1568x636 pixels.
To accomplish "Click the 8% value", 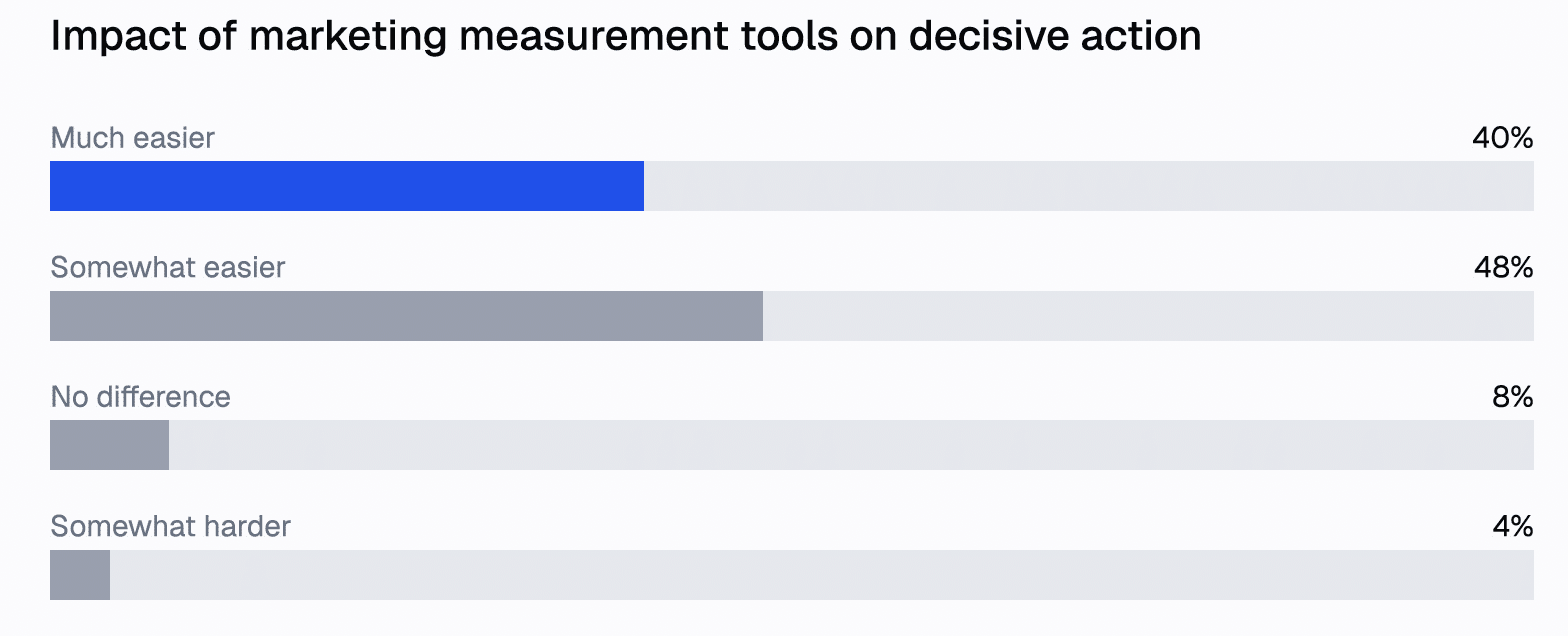I will point(1512,397).
